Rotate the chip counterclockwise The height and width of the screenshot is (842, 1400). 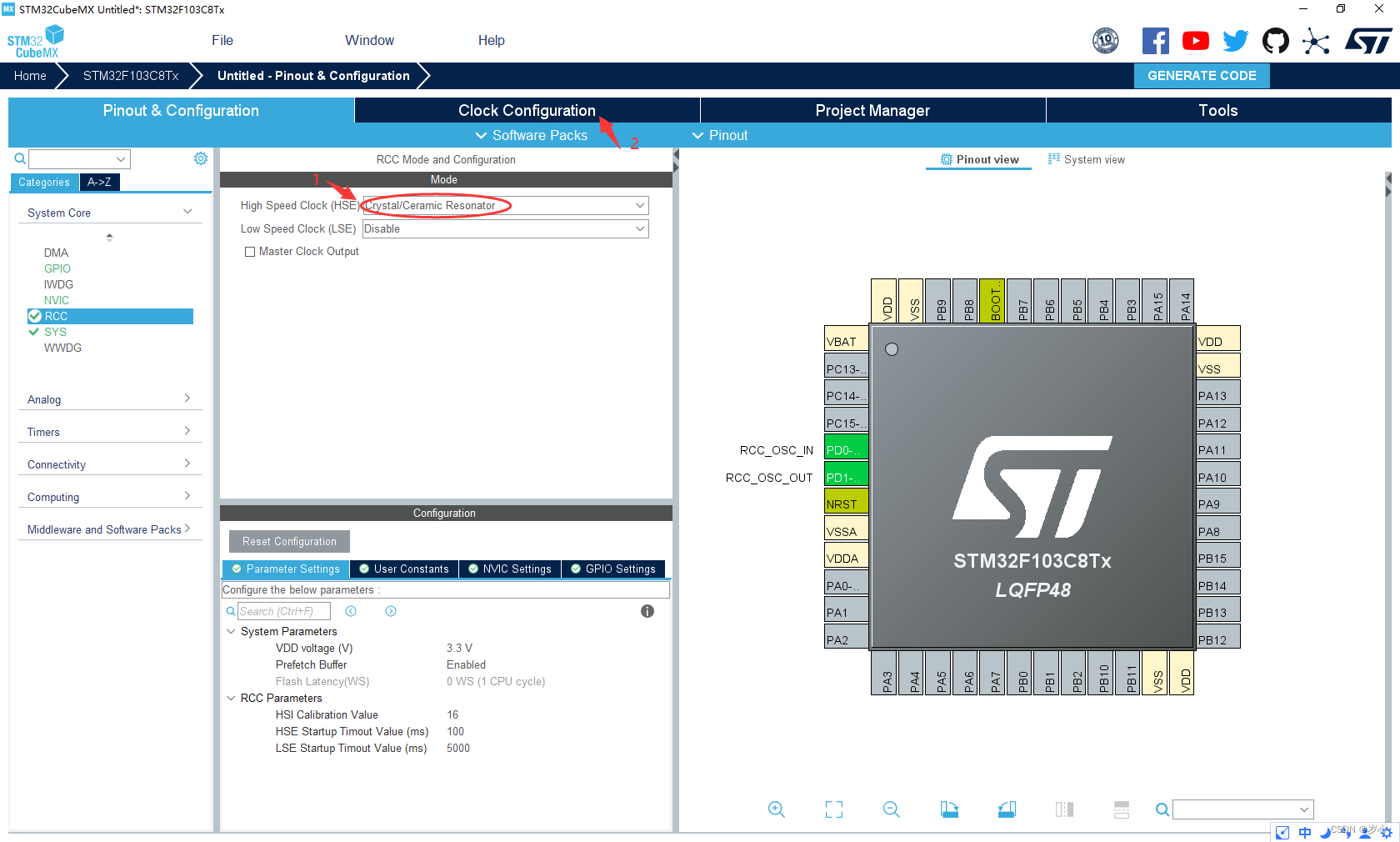pos(1006,809)
